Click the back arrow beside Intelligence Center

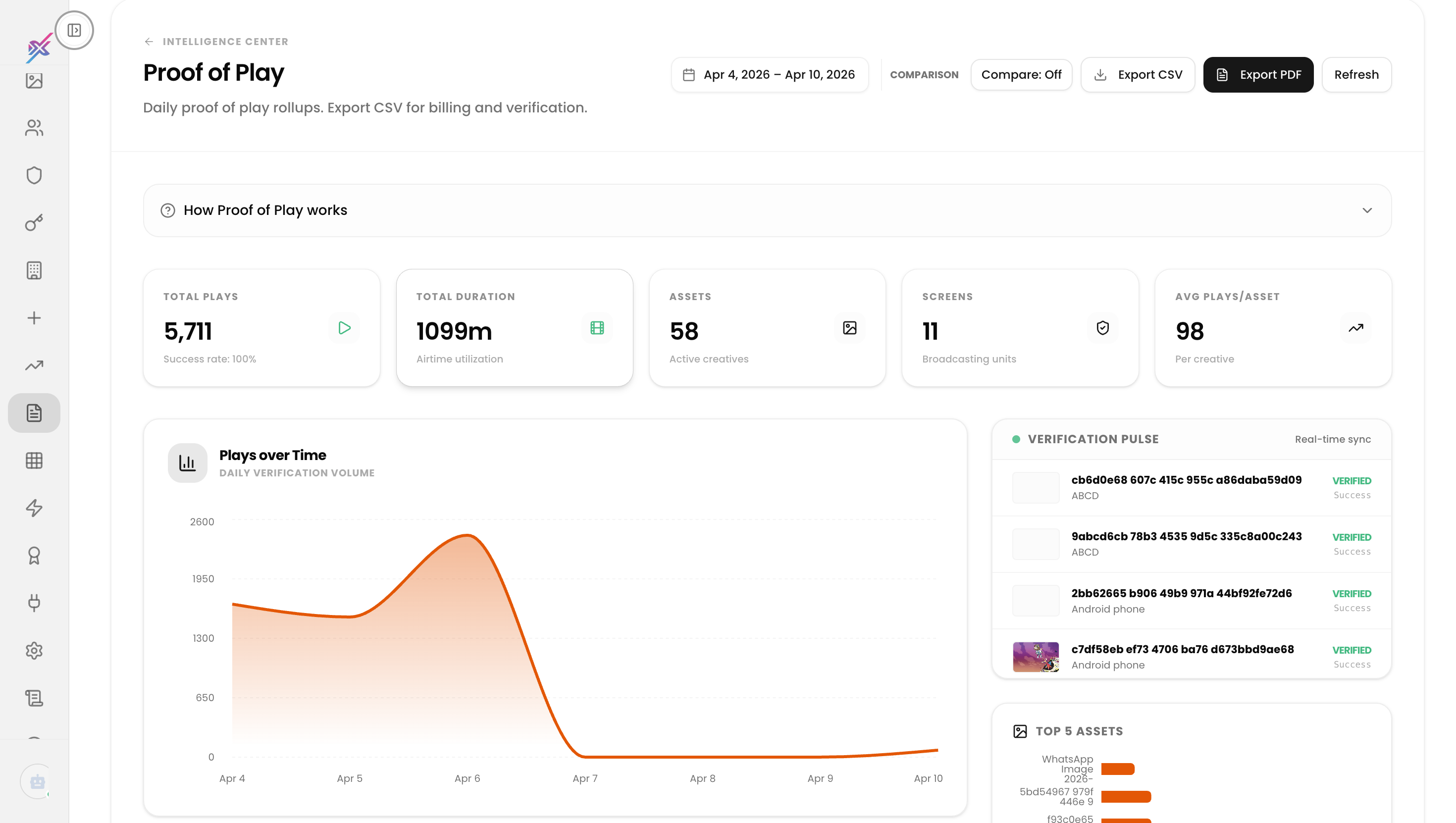pos(149,41)
